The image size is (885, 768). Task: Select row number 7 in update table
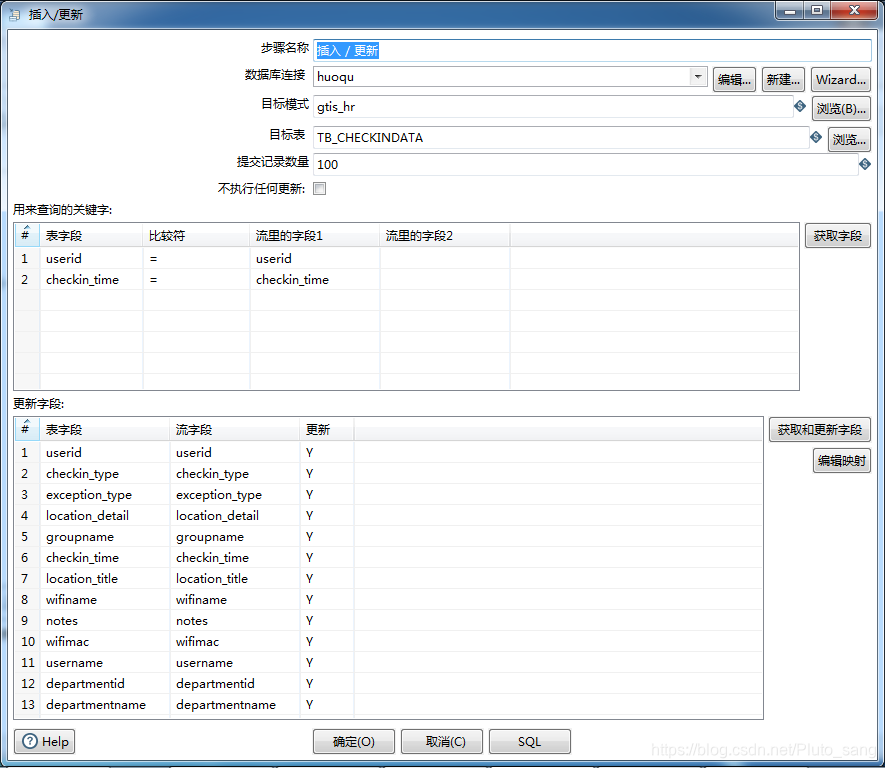tap(27, 578)
